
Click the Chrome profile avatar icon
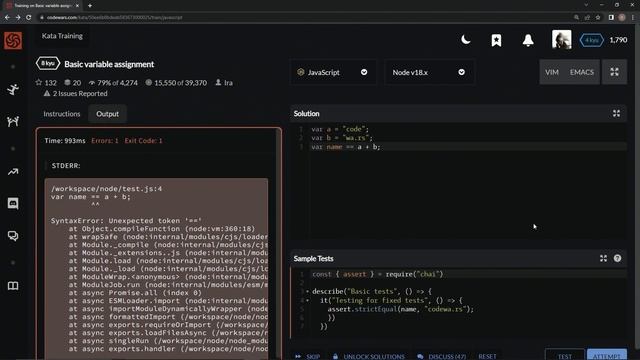(x=622, y=18)
